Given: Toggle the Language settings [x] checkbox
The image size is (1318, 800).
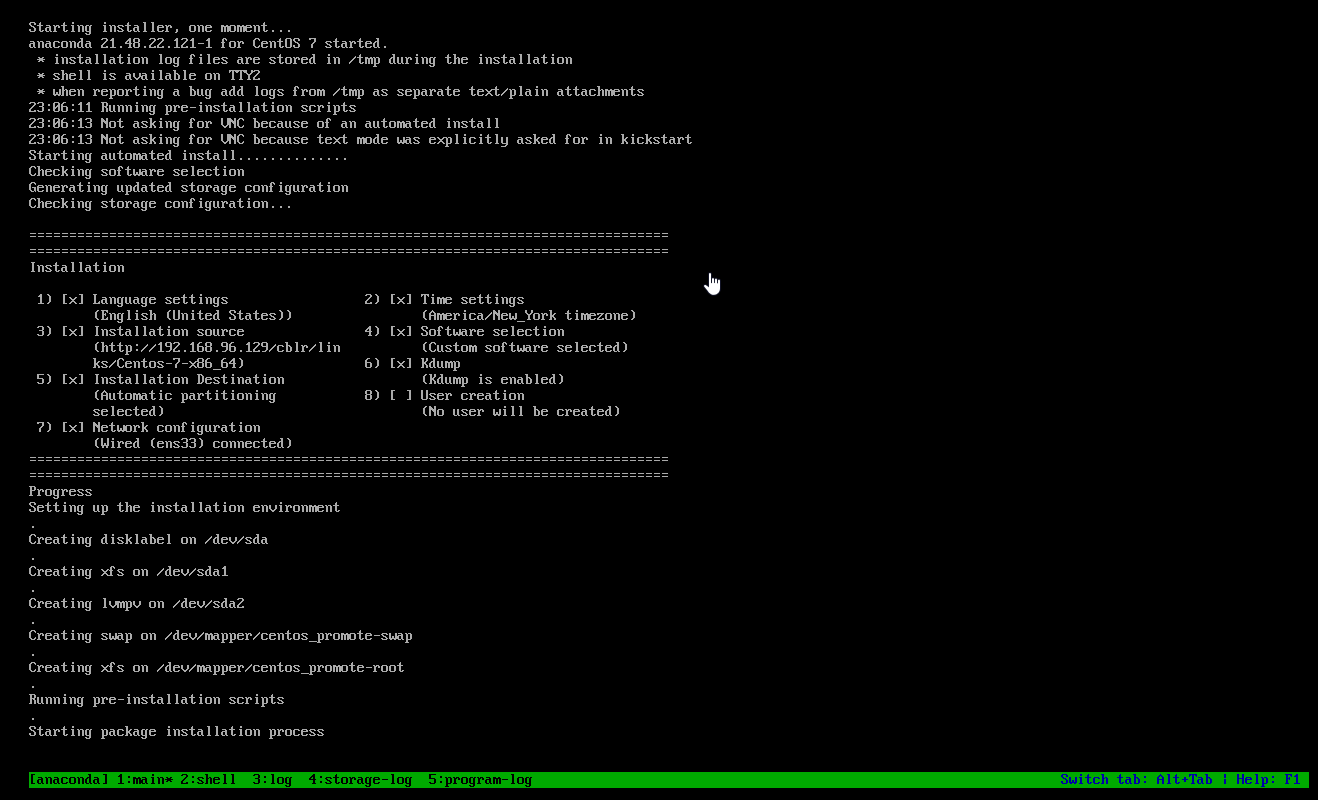Looking at the screenshot, I should click(73, 299).
